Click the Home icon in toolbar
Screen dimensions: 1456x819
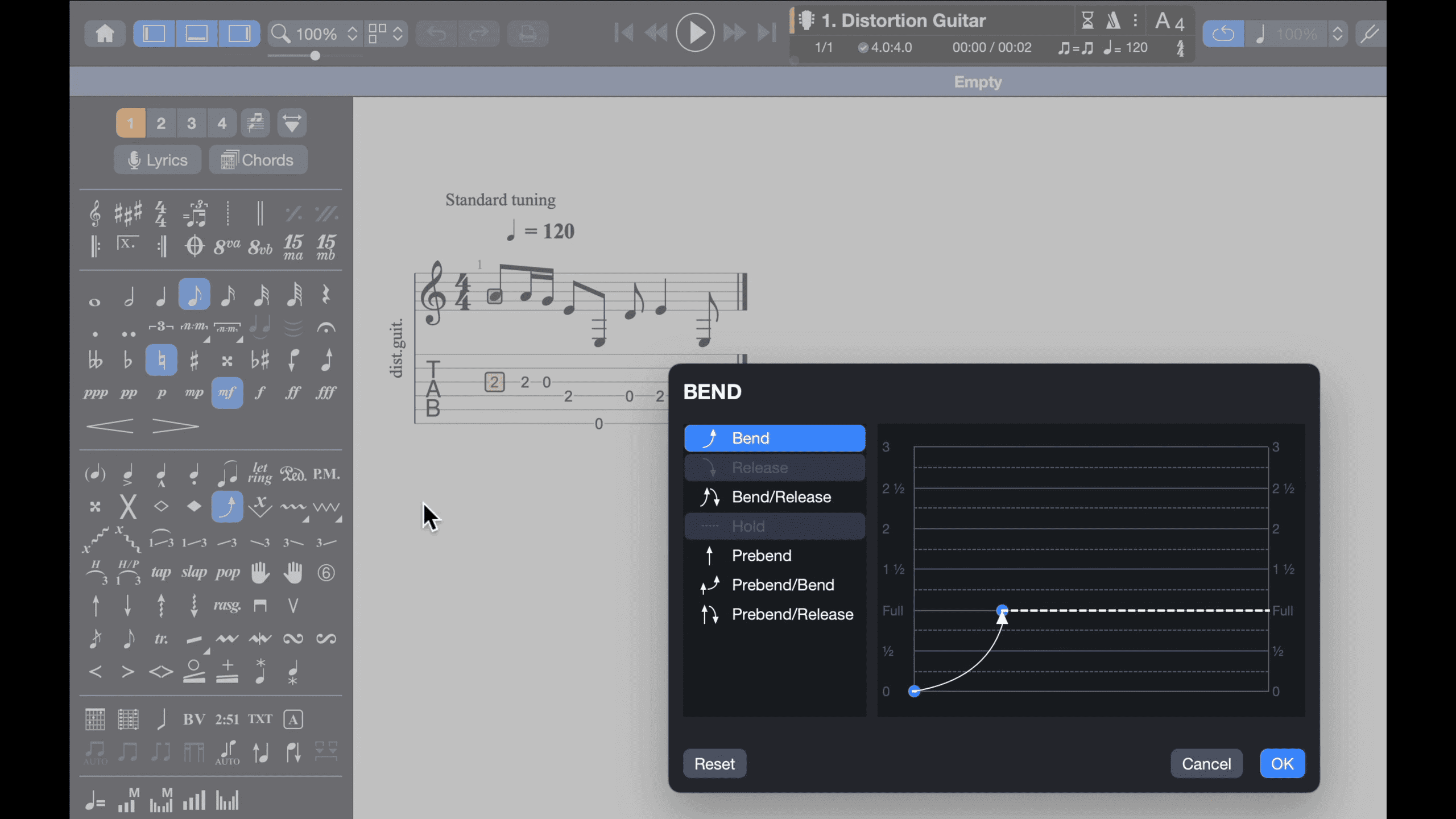(x=105, y=34)
